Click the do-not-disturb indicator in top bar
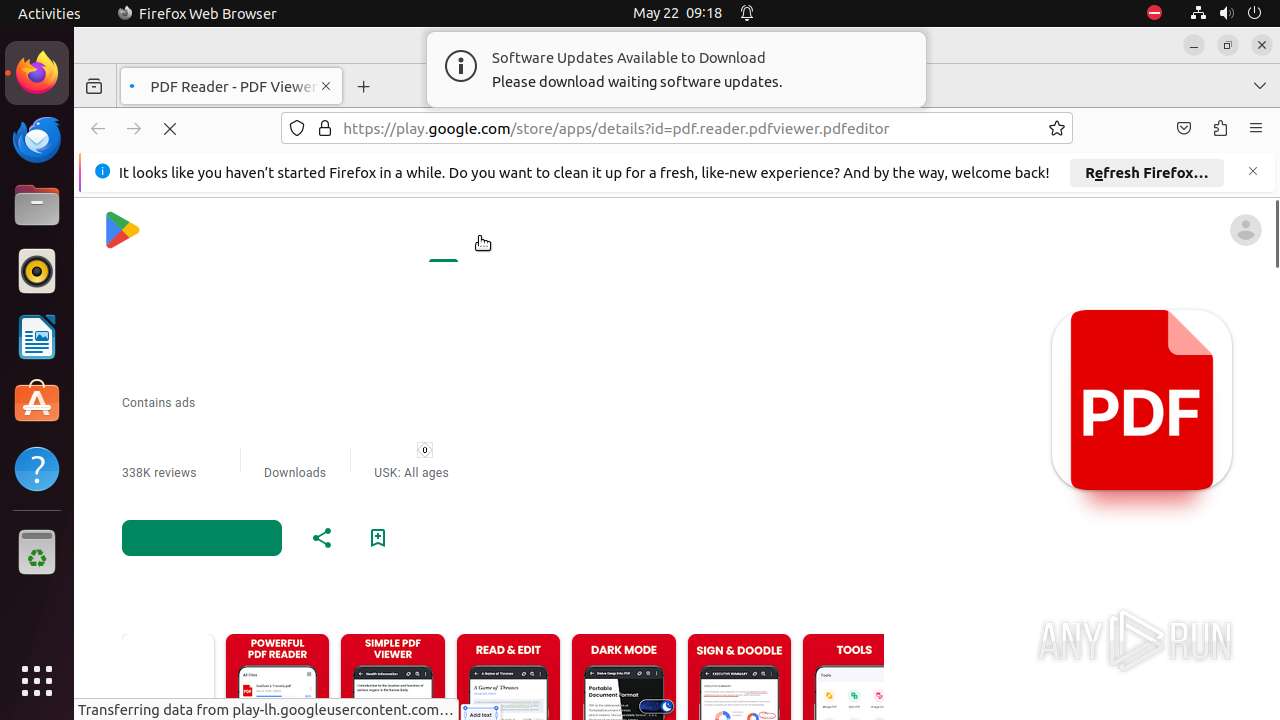The image size is (1280, 720). point(1155,13)
